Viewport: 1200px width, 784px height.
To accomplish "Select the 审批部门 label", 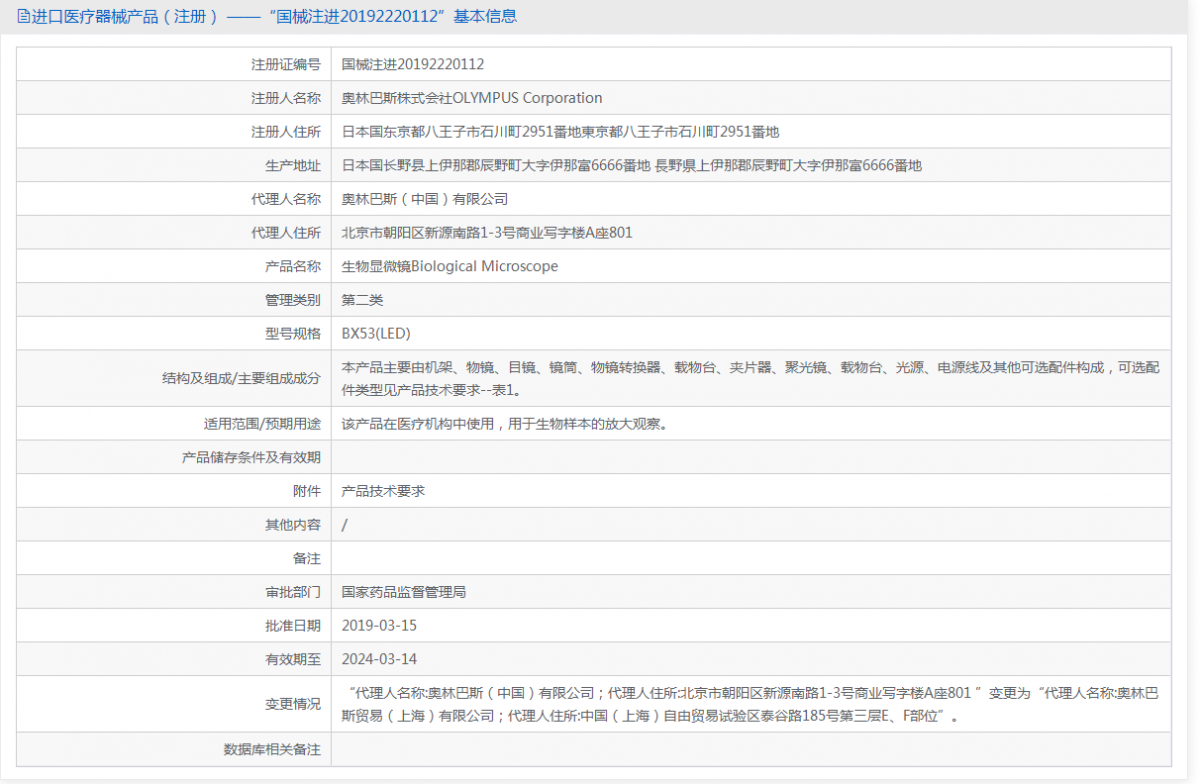I will click(x=293, y=592).
